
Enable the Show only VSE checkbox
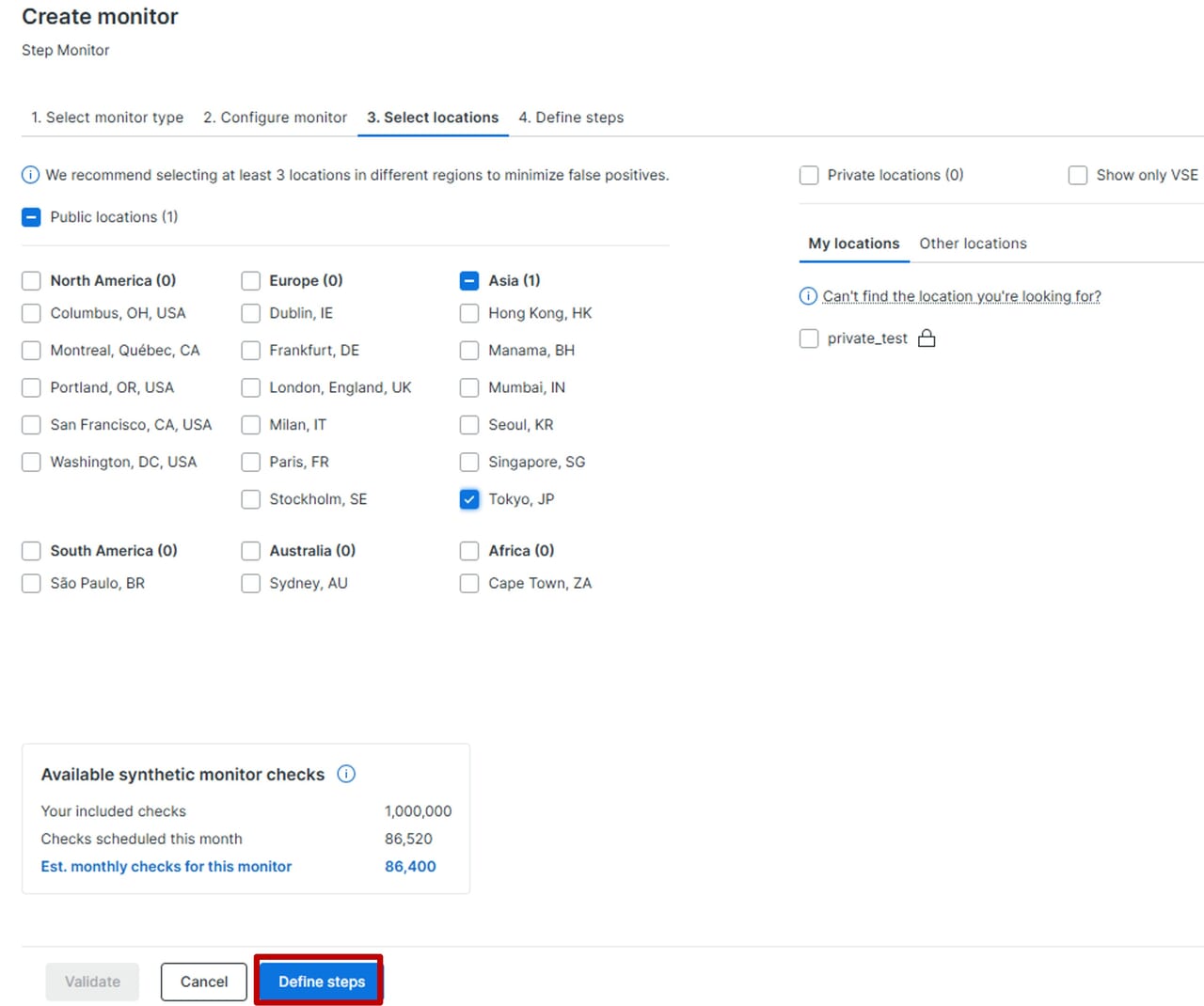[1078, 175]
